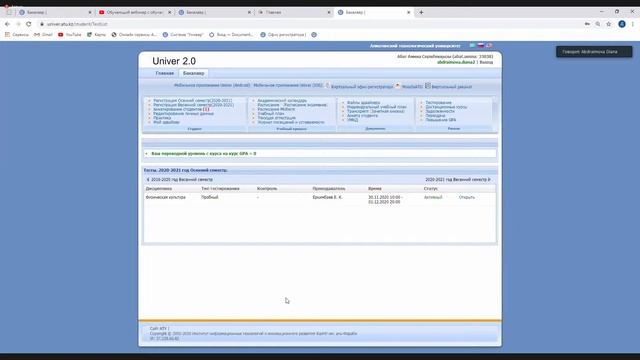Screen dimensions: 640x360
Task: Open the Анкета студента link
Action: coord(362,116)
